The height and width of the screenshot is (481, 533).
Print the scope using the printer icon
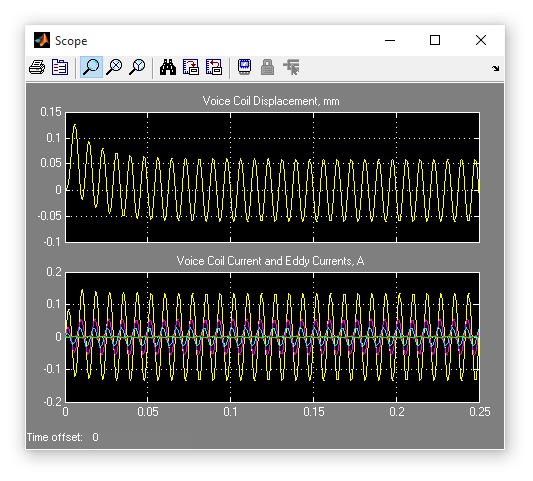(37, 67)
